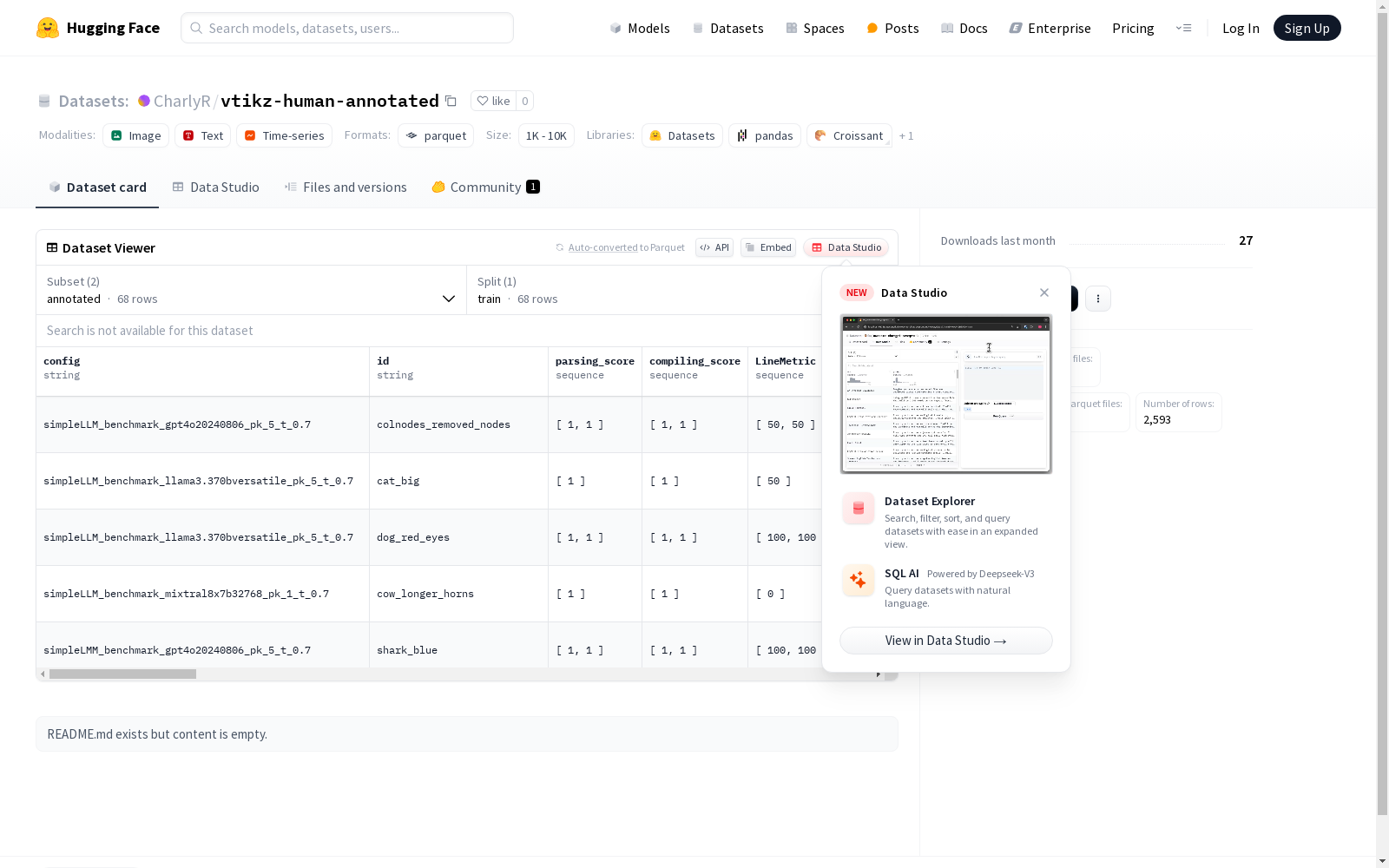Open the Enterprise page
1389x868 pixels.
point(1050,28)
